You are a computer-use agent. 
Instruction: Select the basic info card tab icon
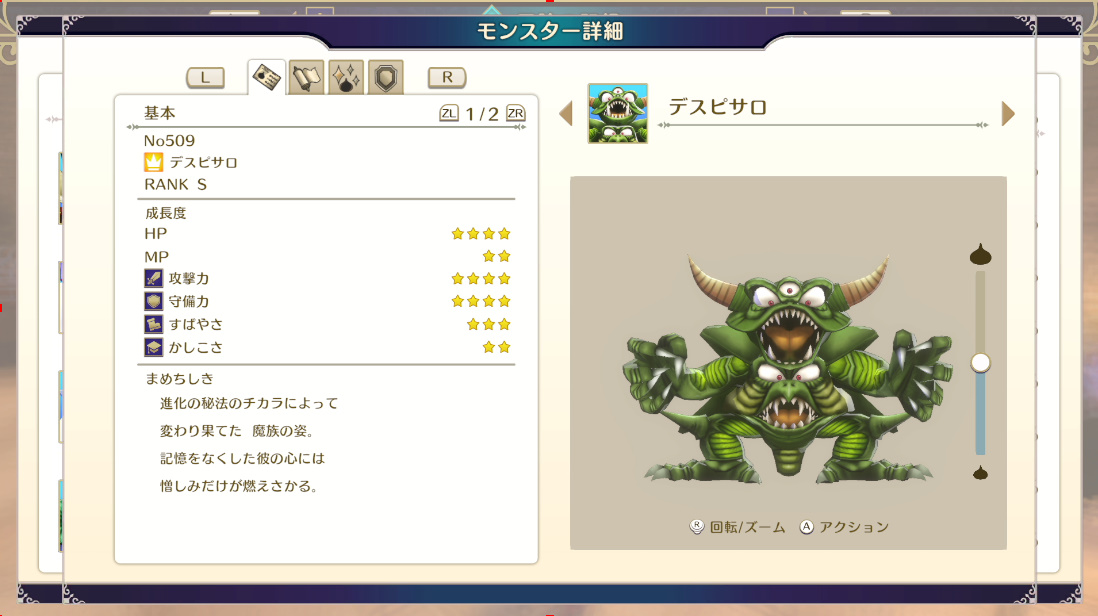coord(267,77)
